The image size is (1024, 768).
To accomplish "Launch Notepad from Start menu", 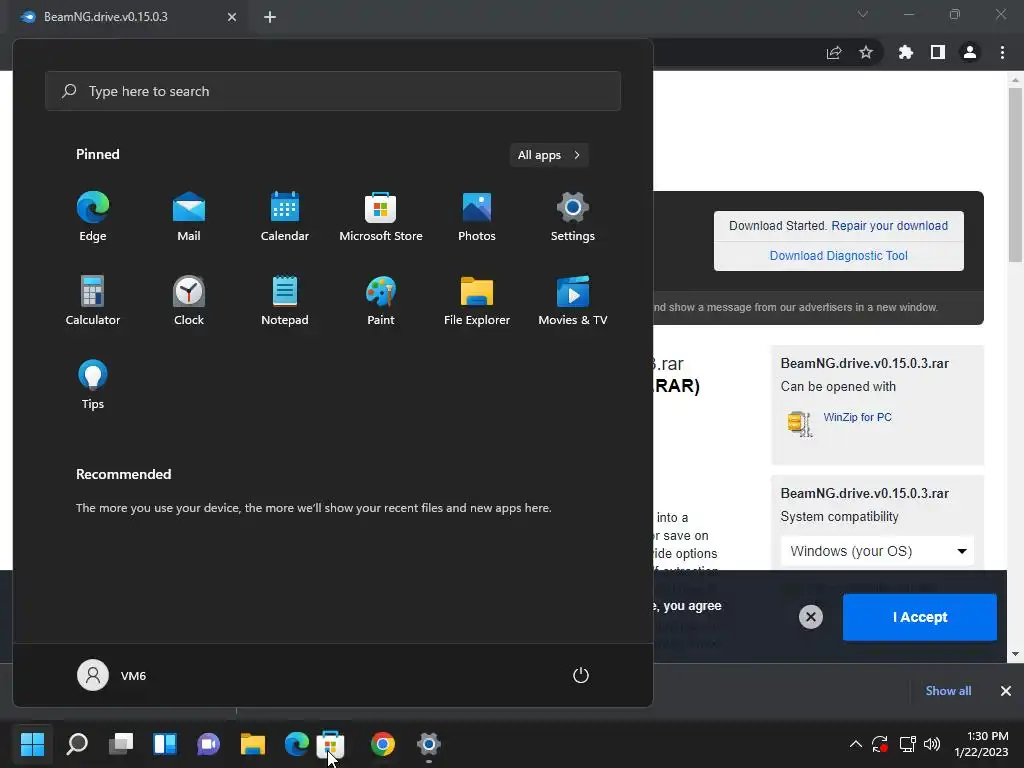I will pyautogui.click(x=285, y=301).
